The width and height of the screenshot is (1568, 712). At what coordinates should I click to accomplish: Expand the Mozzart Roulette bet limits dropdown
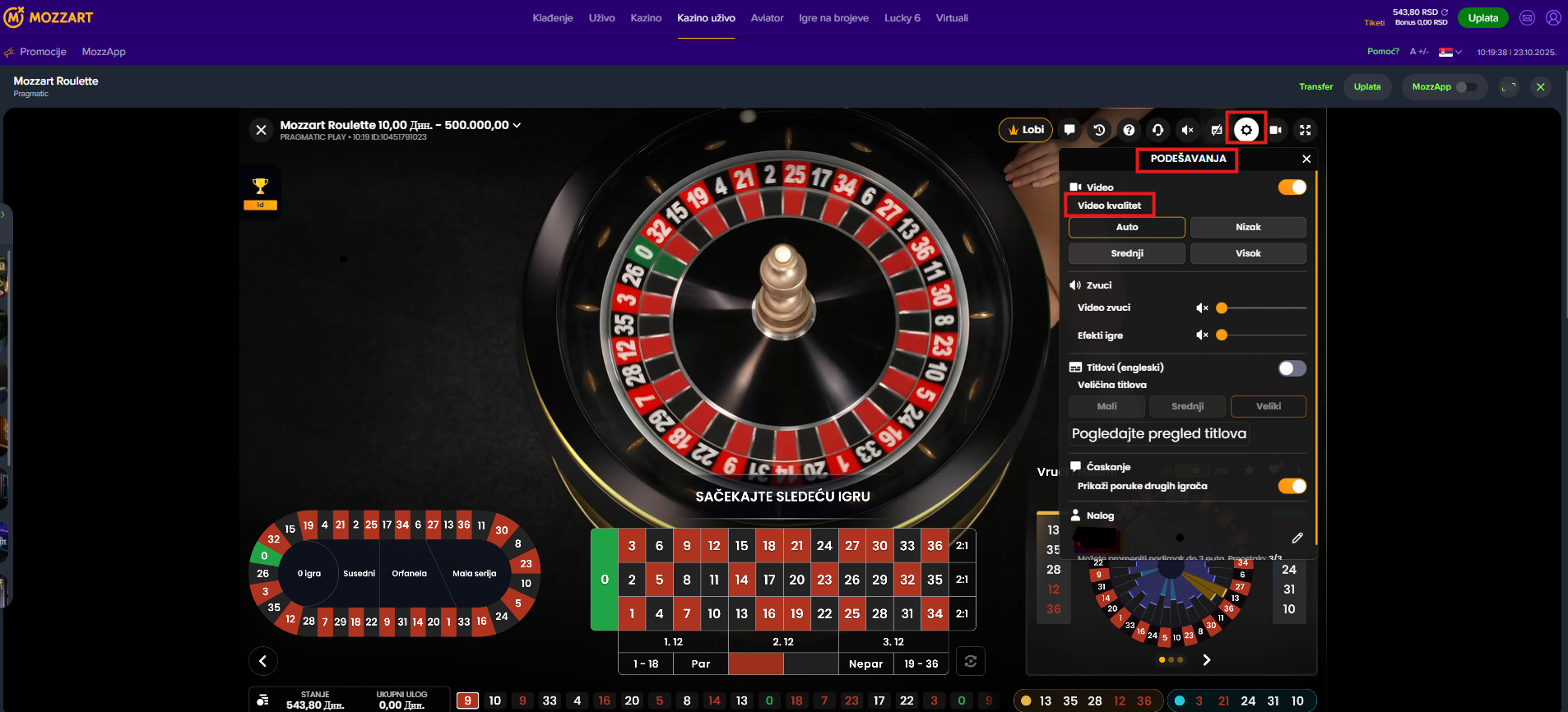[x=517, y=125]
